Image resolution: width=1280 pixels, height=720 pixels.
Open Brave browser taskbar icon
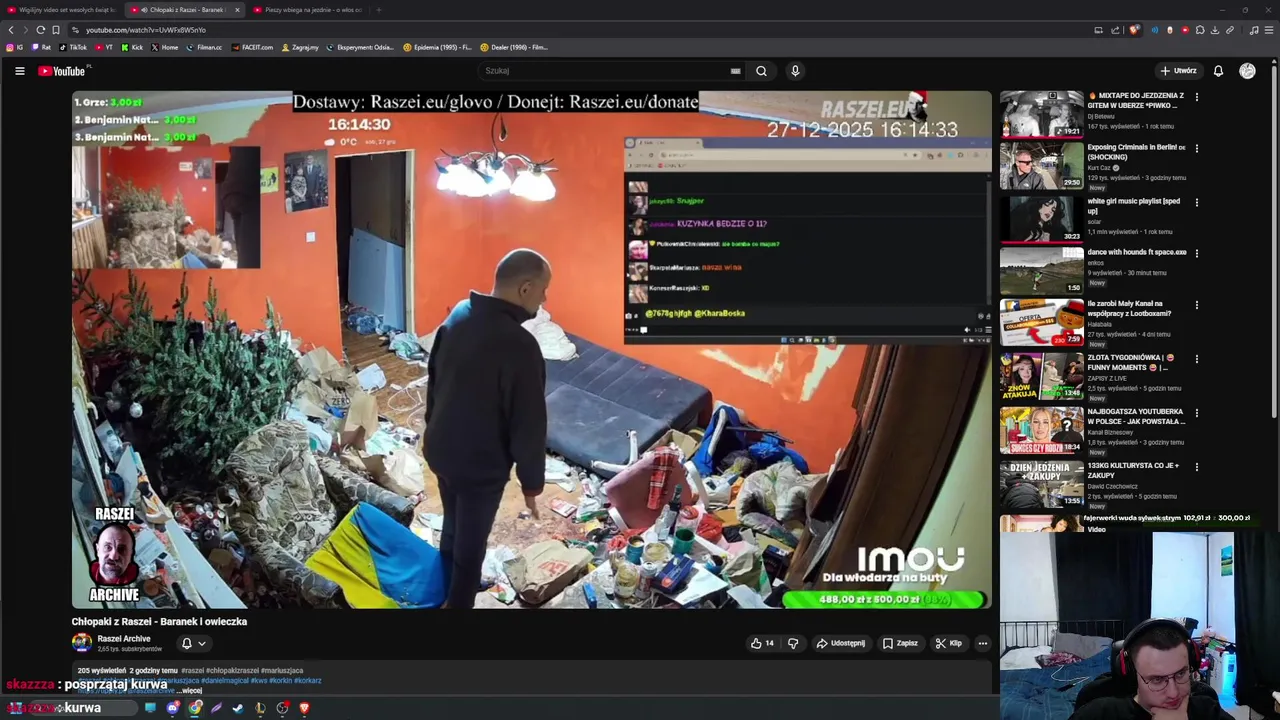pyautogui.click(x=304, y=708)
